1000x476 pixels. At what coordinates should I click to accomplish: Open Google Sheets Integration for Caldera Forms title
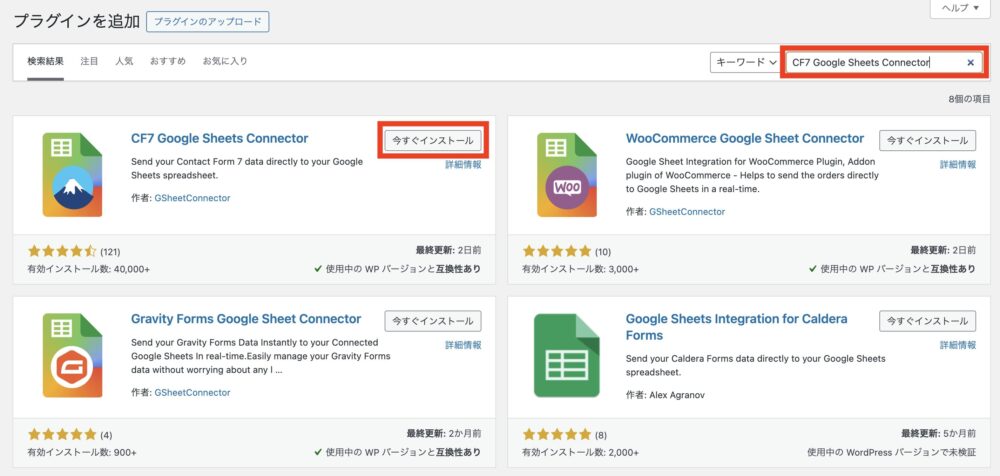coord(737,327)
